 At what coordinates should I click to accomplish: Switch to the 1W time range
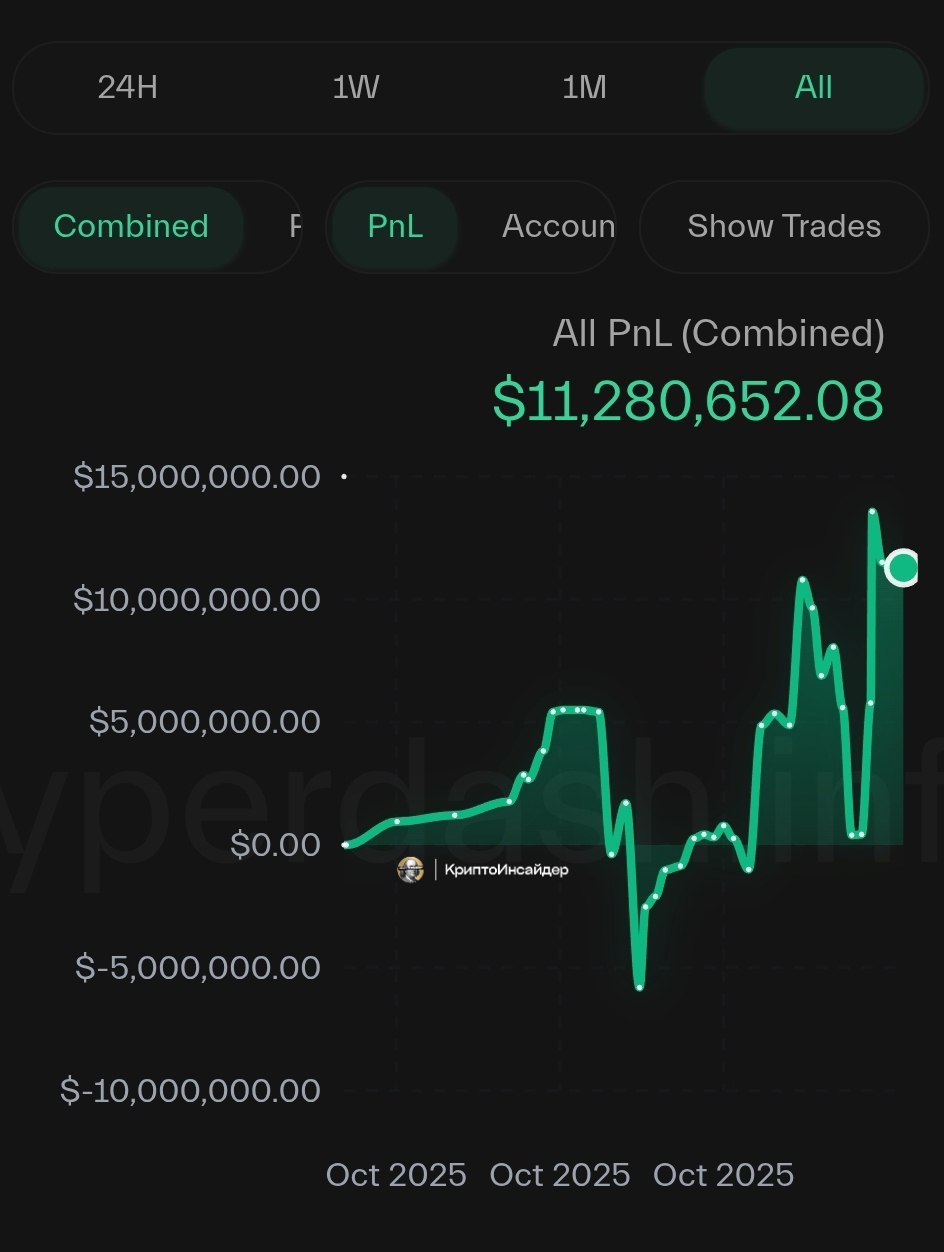coord(356,88)
